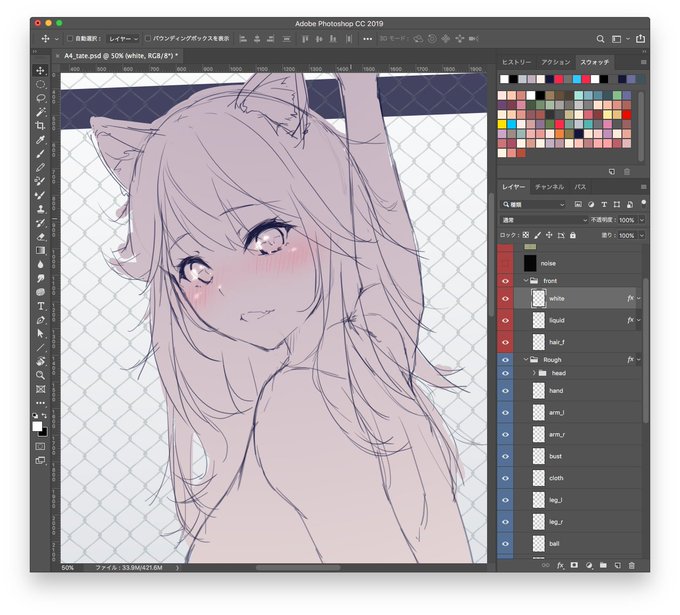Viewport: 680px width, 615px height.
Task: Select the Pen tool
Action: [40, 320]
